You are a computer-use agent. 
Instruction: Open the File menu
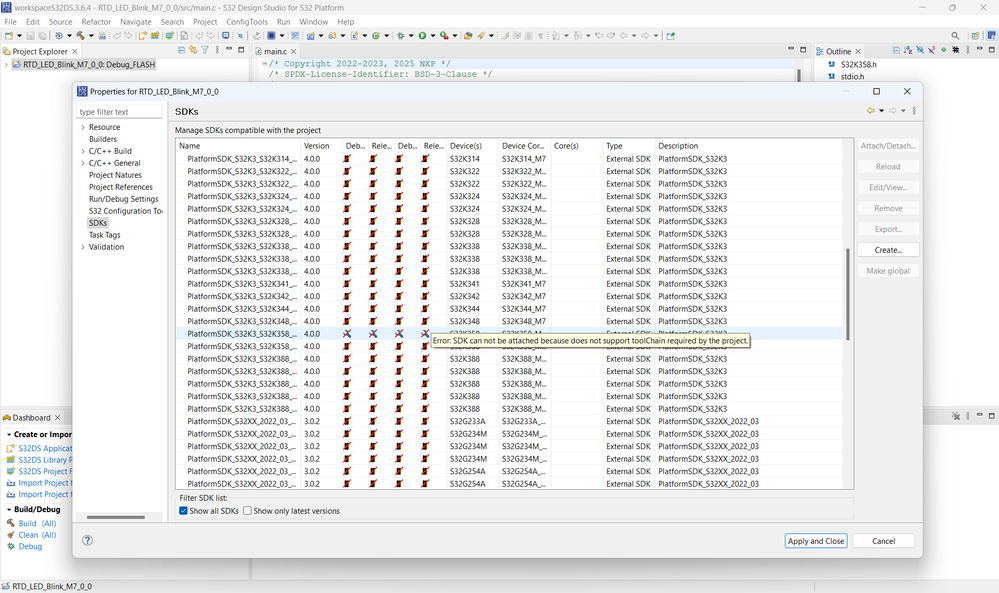pyautogui.click(x=11, y=22)
